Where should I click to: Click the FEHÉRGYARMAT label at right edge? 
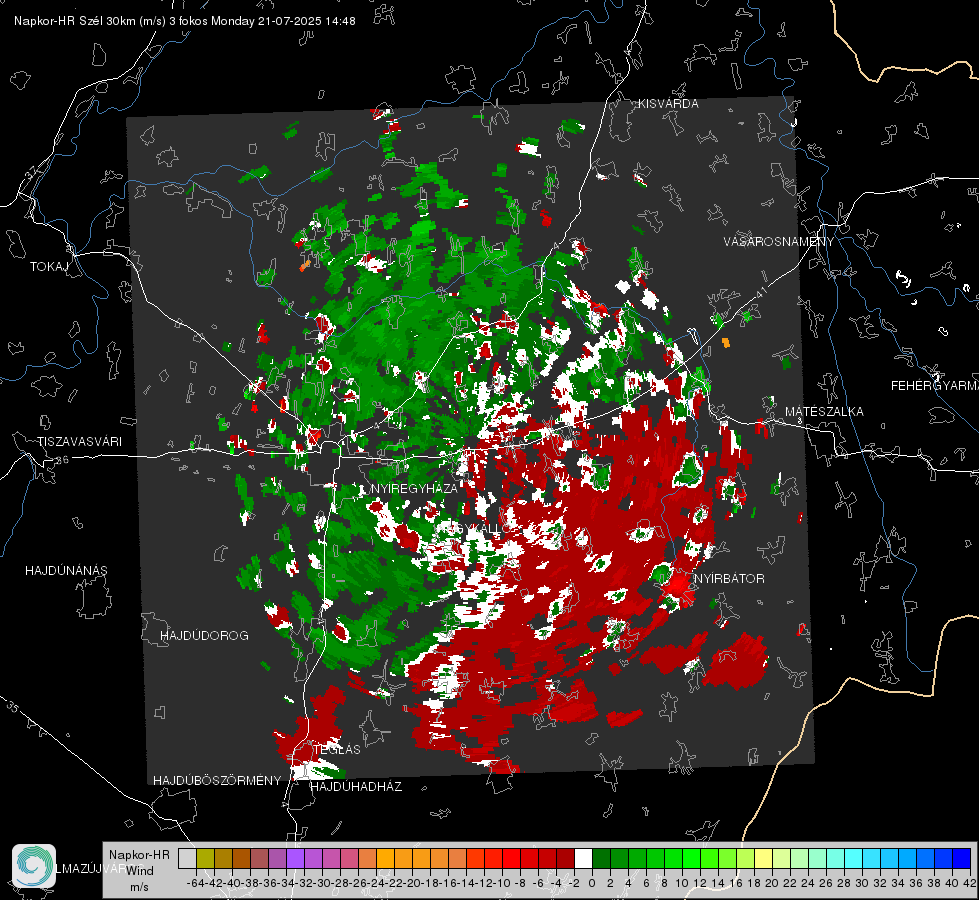tap(935, 386)
